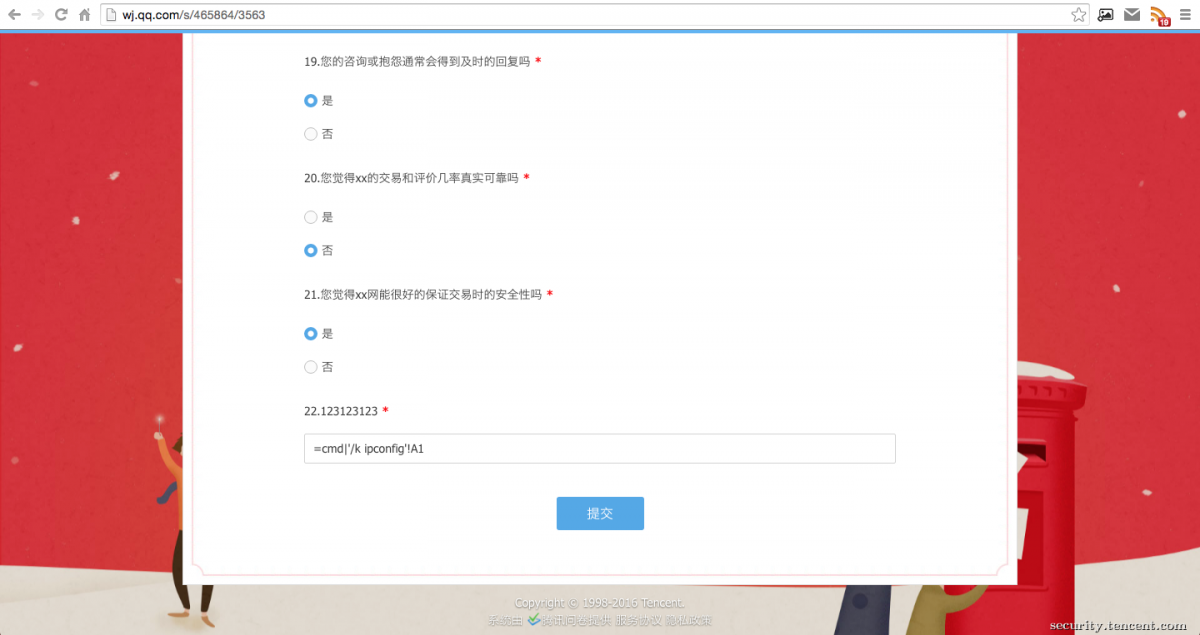
Task: Click the browser forward arrow
Action: 38,15
